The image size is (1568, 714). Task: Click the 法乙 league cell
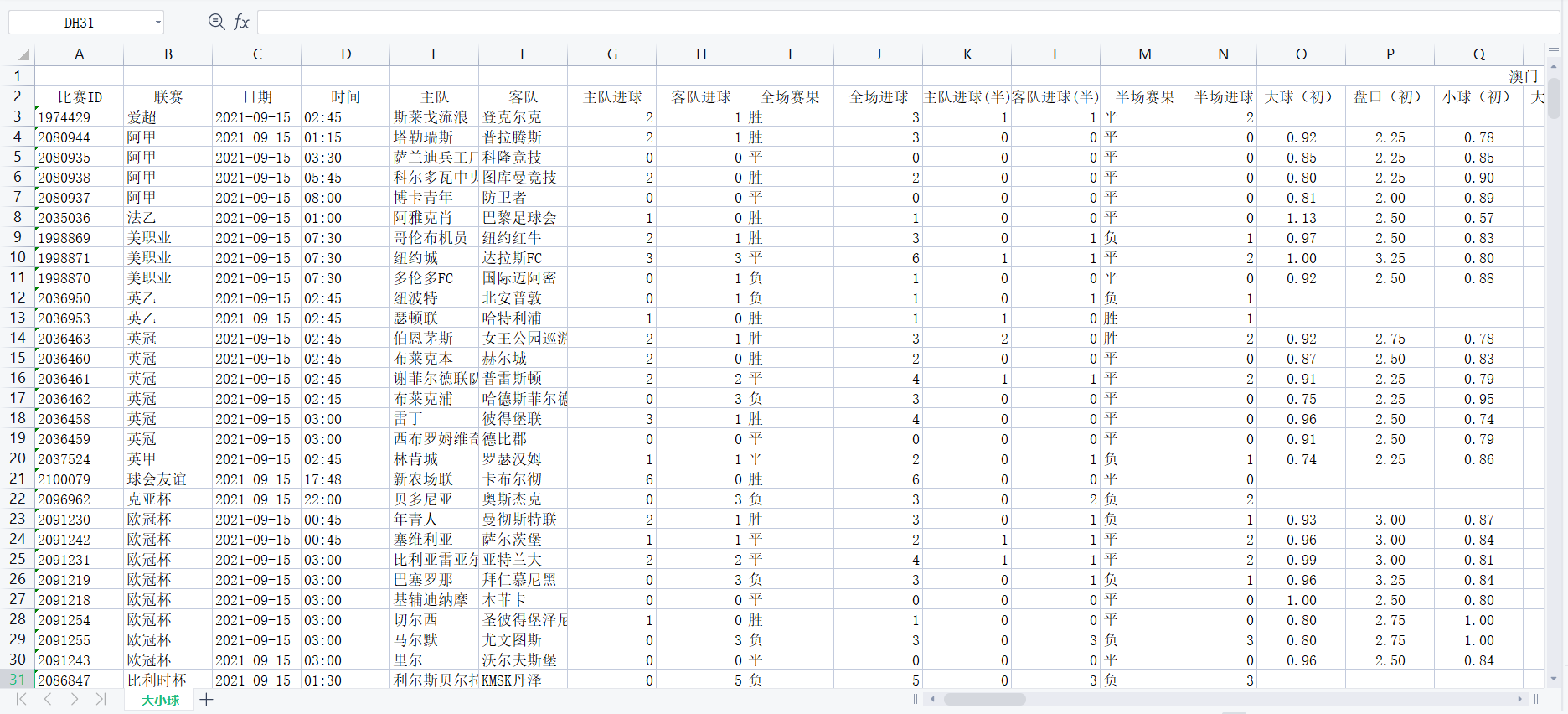pos(168,218)
